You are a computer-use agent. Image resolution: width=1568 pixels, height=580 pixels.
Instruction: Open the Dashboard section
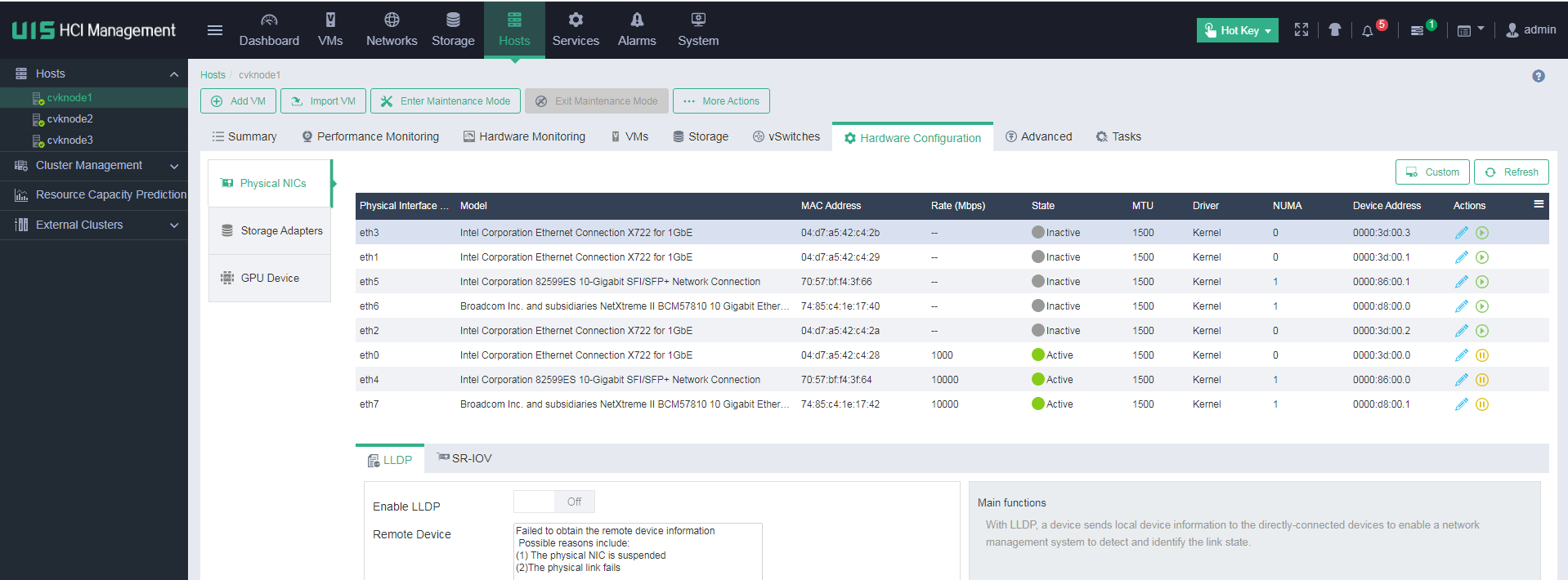269,30
